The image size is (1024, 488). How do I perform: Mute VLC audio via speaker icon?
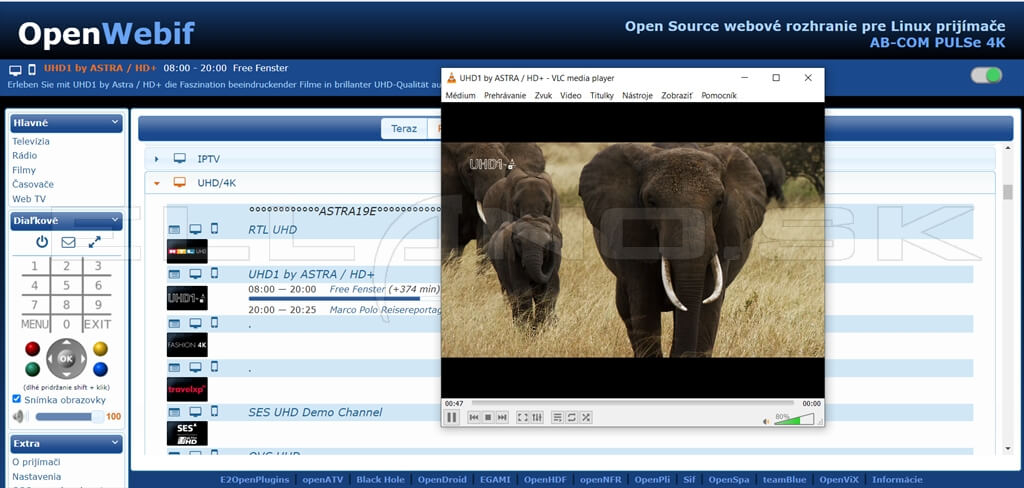coord(767,421)
